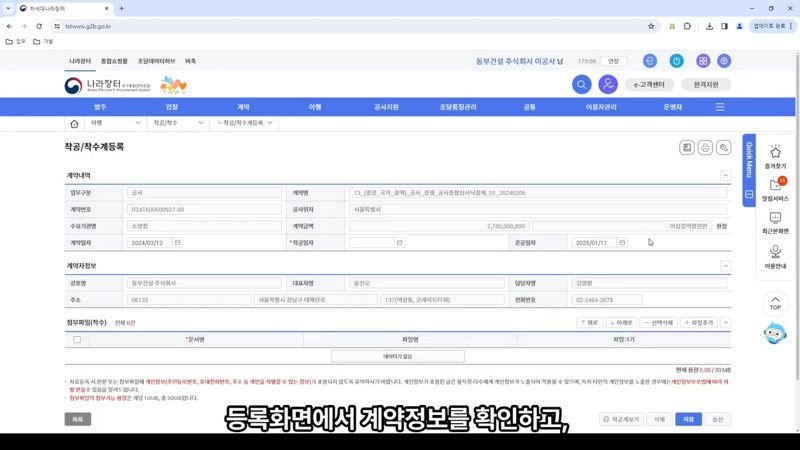
Task: Open 이용안내 microphone guide icon
Action: (x=775, y=252)
